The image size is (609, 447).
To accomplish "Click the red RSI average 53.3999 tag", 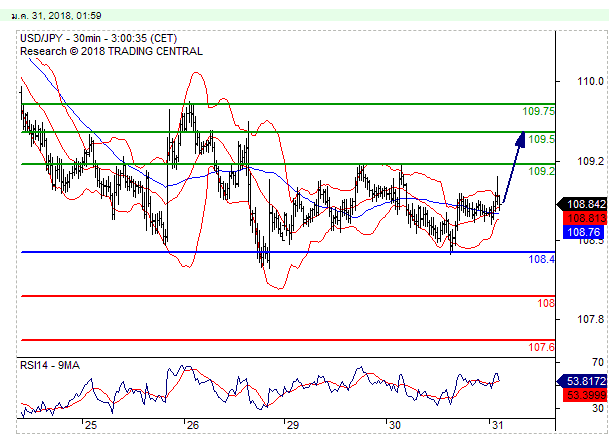I will click(582, 396).
